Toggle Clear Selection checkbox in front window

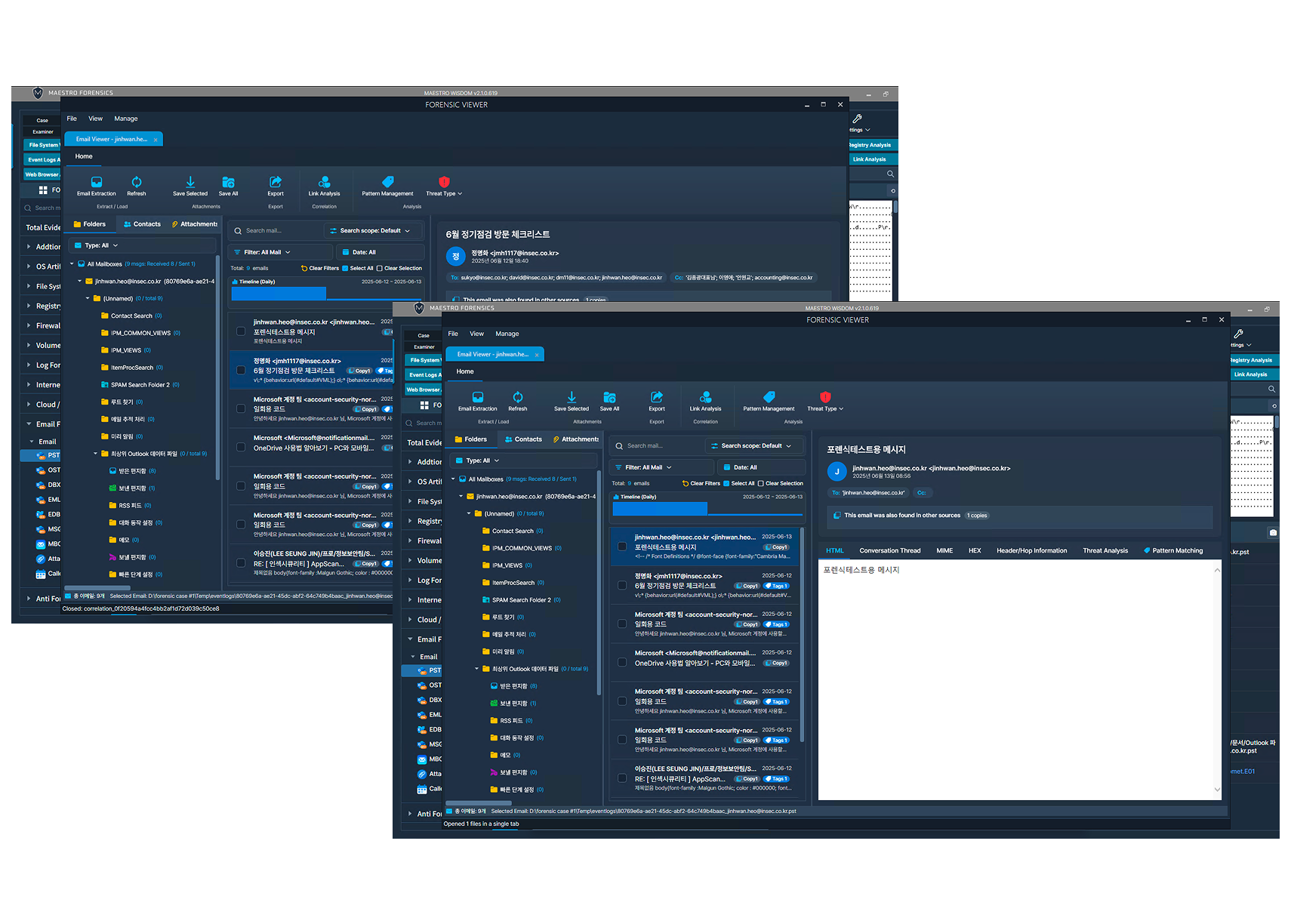point(761,483)
